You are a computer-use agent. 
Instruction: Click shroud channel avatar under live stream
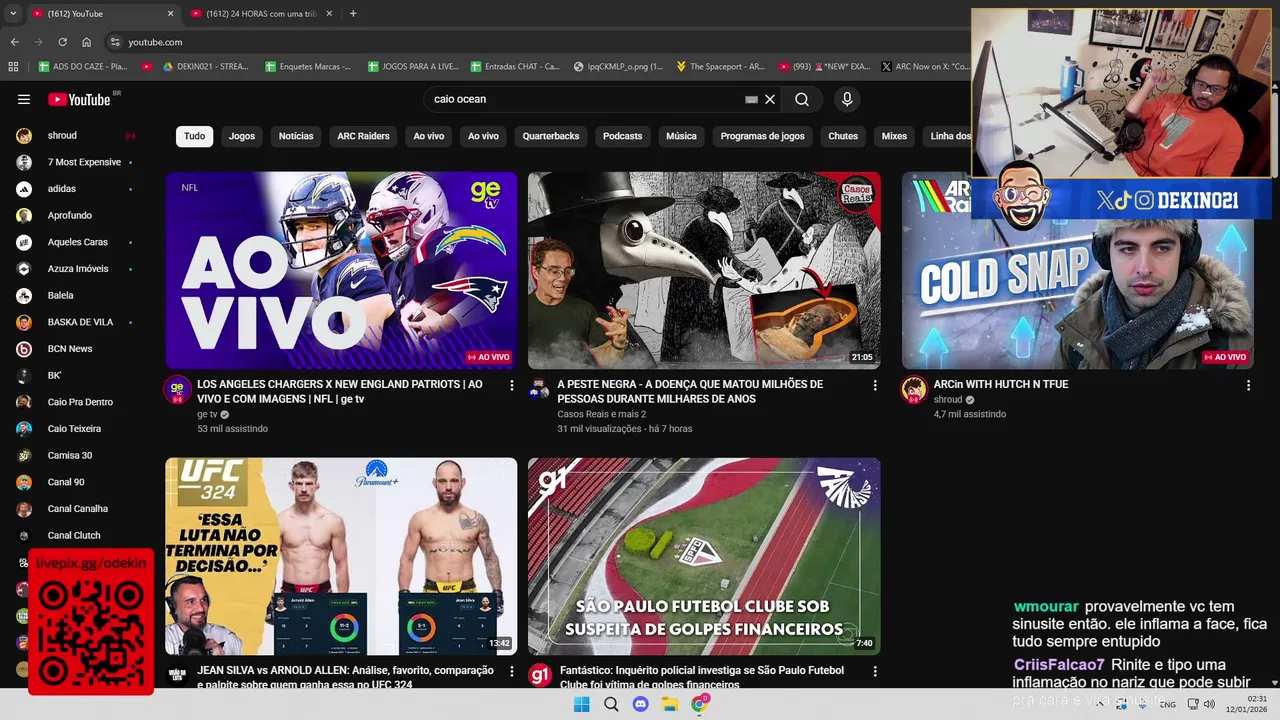coord(914,390)
